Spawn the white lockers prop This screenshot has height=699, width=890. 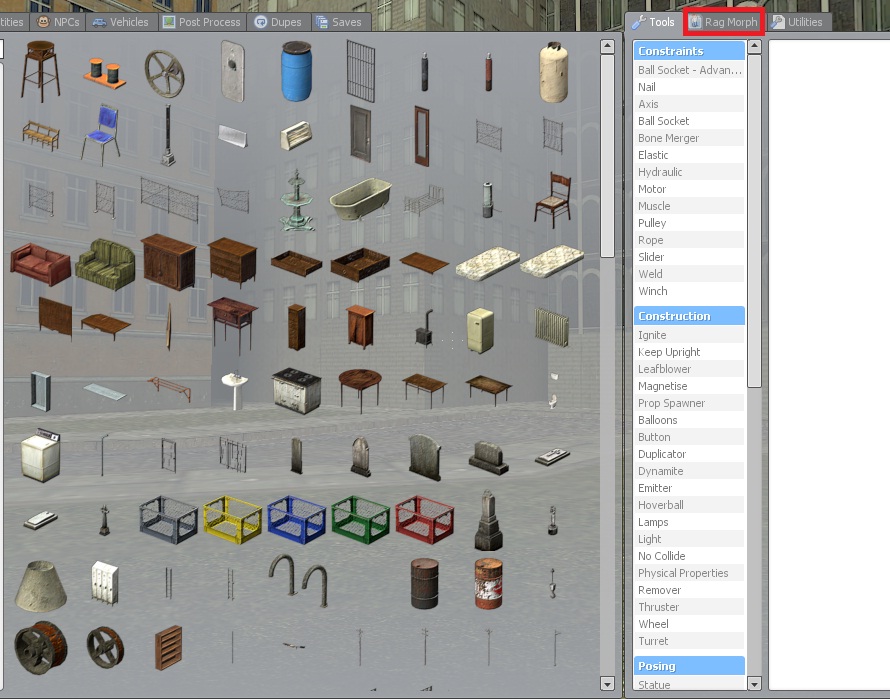[x=105, y=583]
